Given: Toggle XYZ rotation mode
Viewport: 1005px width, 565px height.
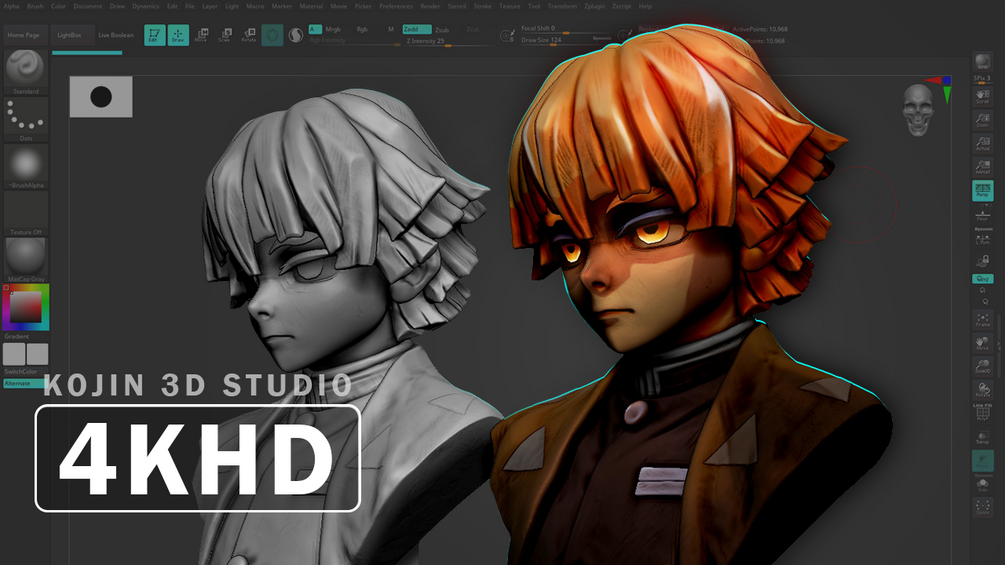Looking at the screenshot, I should [983, 279].
